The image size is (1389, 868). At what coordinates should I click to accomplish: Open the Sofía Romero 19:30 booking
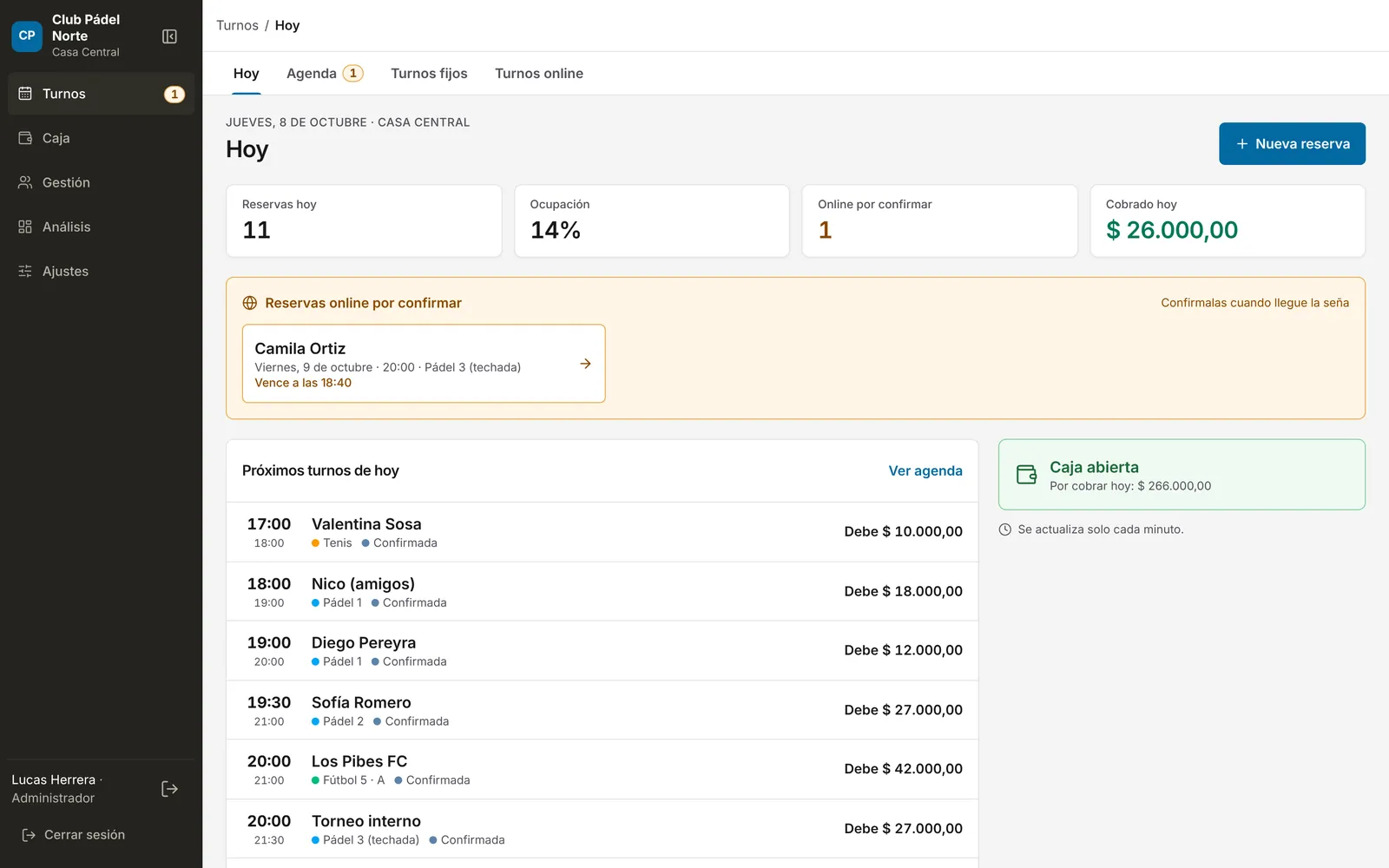tap(602, 710)
